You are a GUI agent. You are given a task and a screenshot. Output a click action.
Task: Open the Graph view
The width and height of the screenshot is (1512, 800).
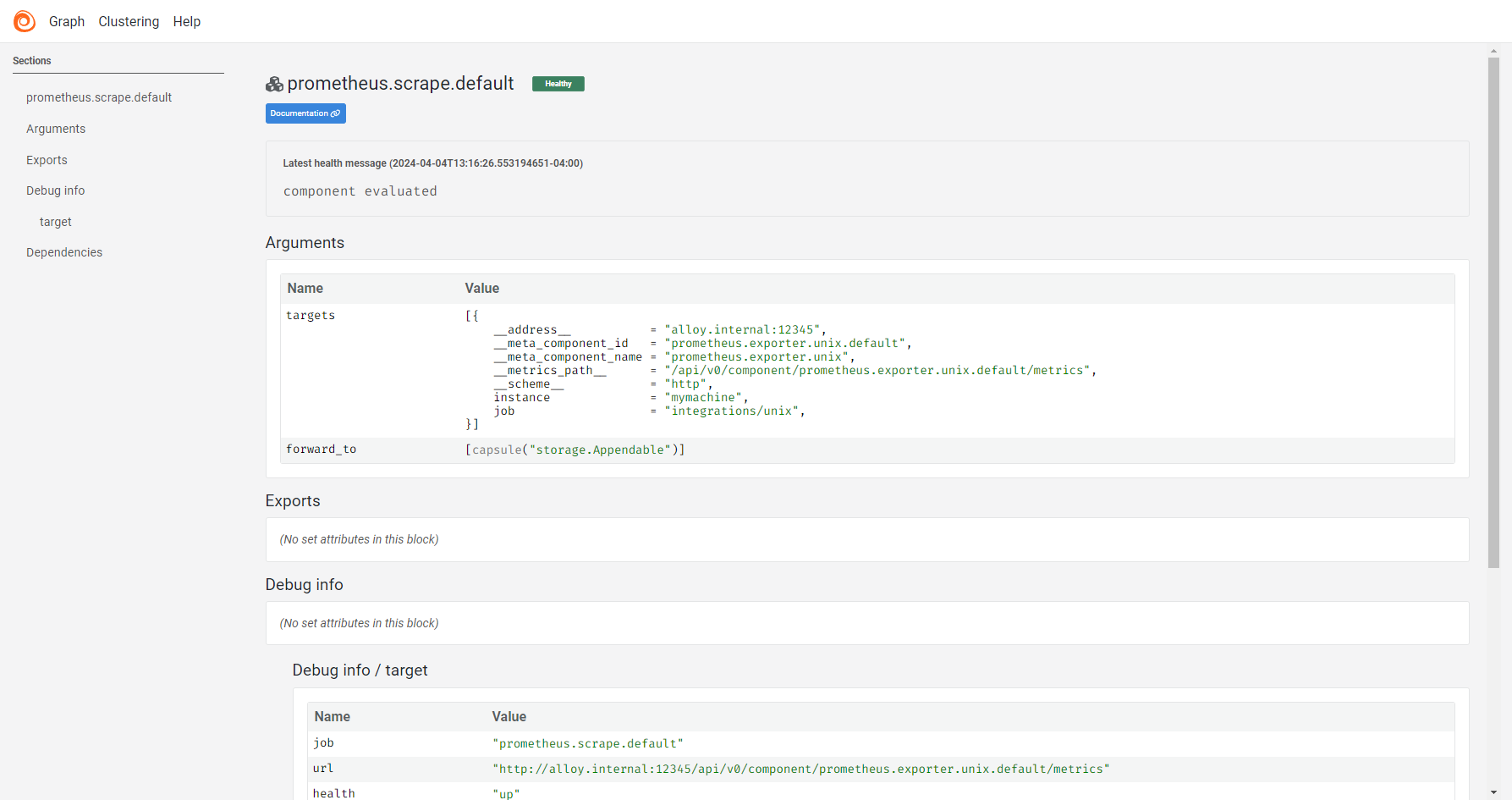67,21
